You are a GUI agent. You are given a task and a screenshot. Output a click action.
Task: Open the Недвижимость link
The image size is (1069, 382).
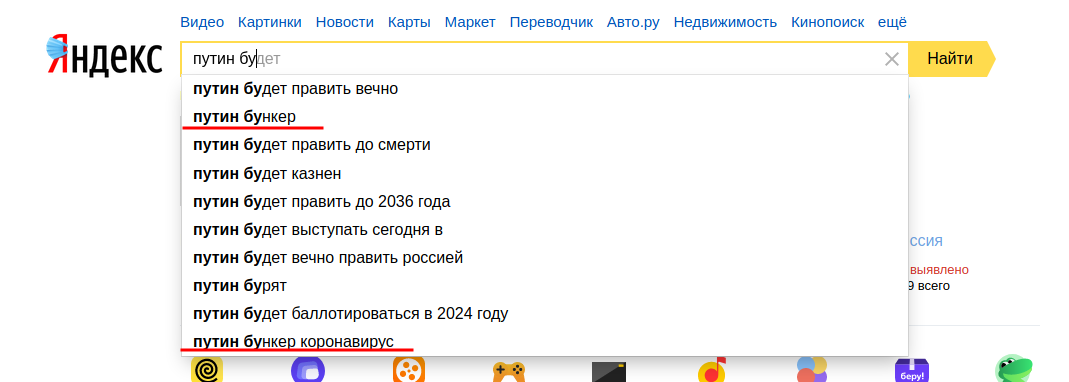pyautogui.click(x=725, y=22)
